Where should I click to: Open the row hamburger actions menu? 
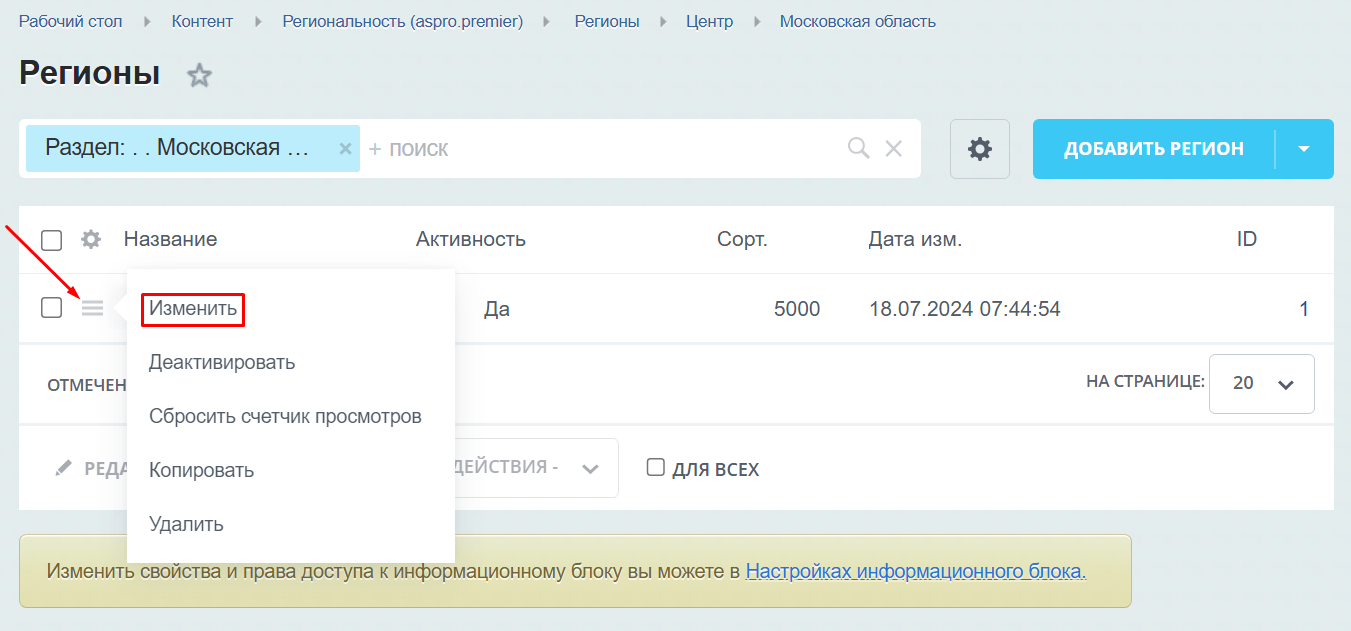pos(92,308)
